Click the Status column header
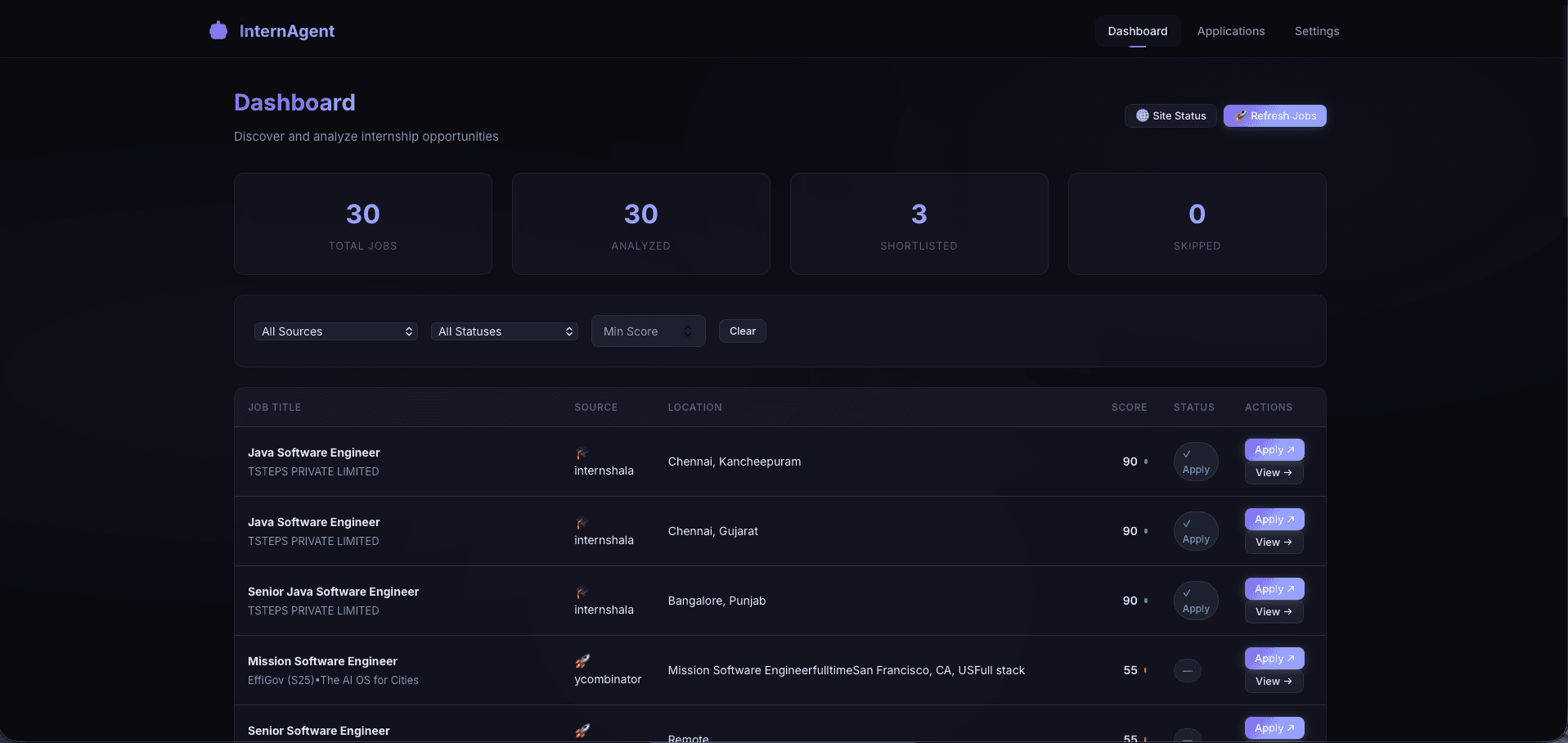 click(x=1194, y=408)
